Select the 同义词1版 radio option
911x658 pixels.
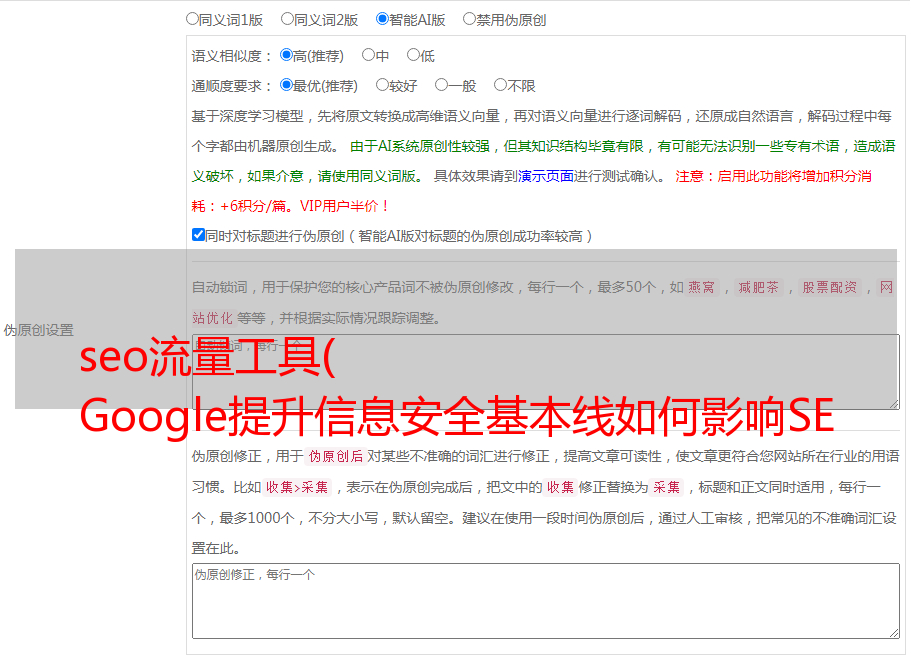pyautogui.click(x=192, y=19)
